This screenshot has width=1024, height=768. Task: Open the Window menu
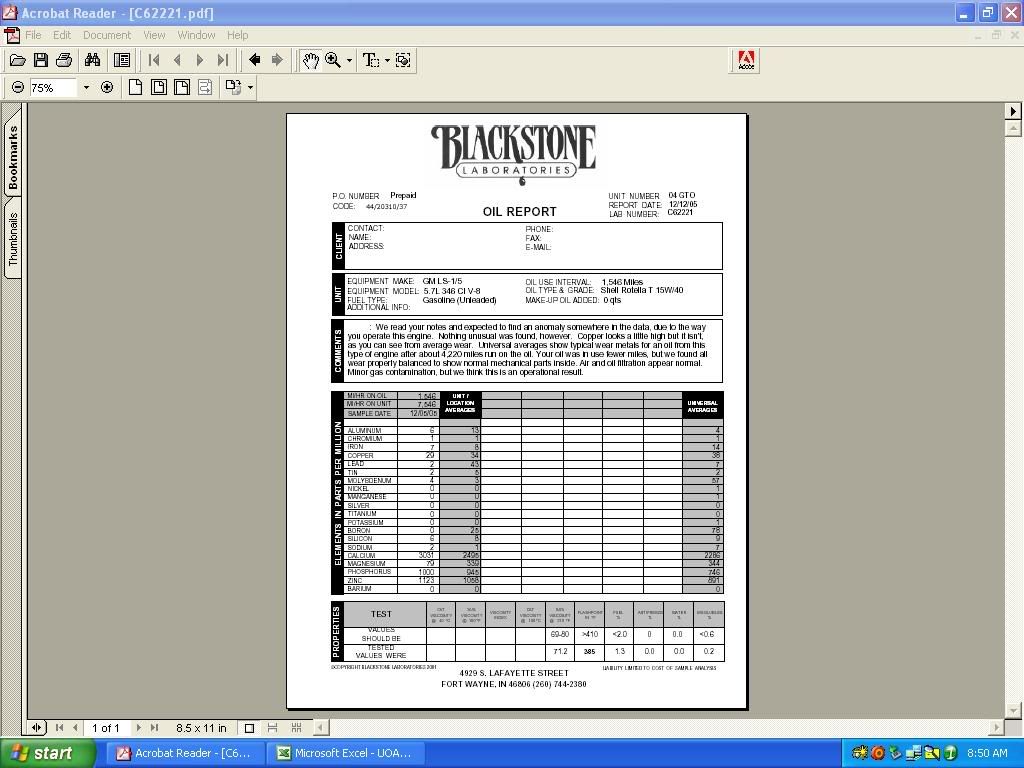click(196, 35)
